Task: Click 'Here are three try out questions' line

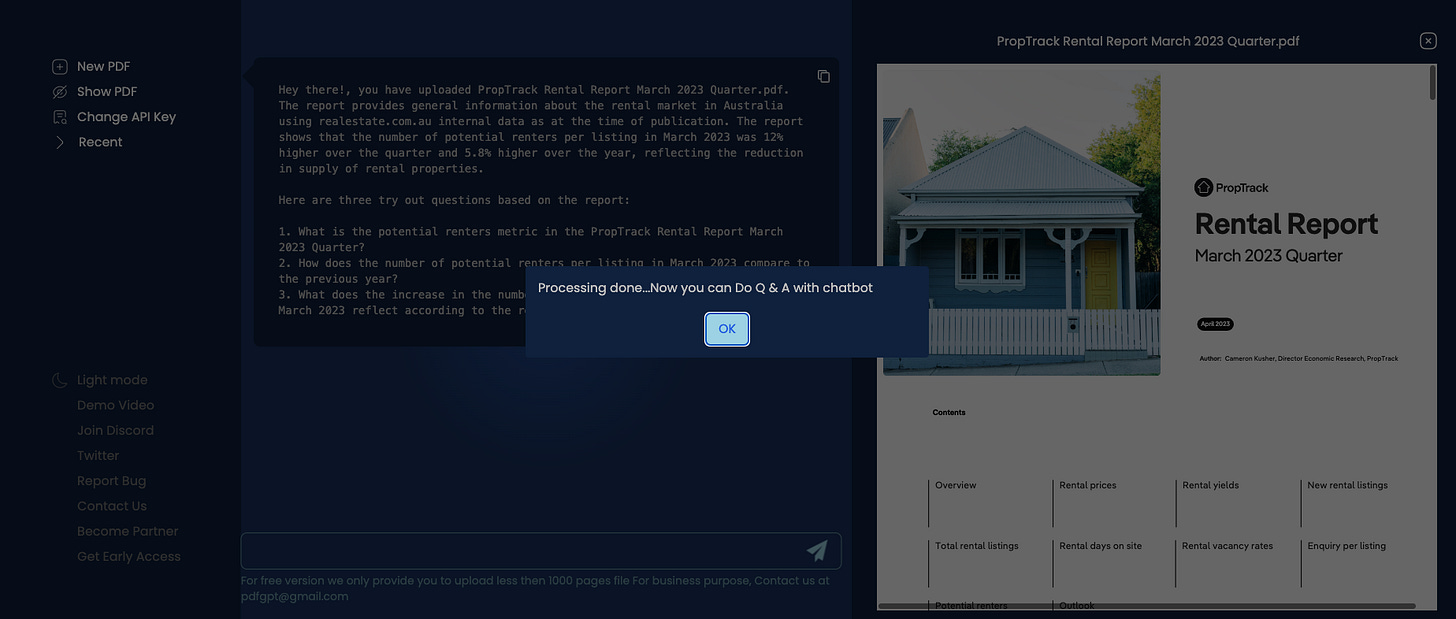Action: coord(454,200)
